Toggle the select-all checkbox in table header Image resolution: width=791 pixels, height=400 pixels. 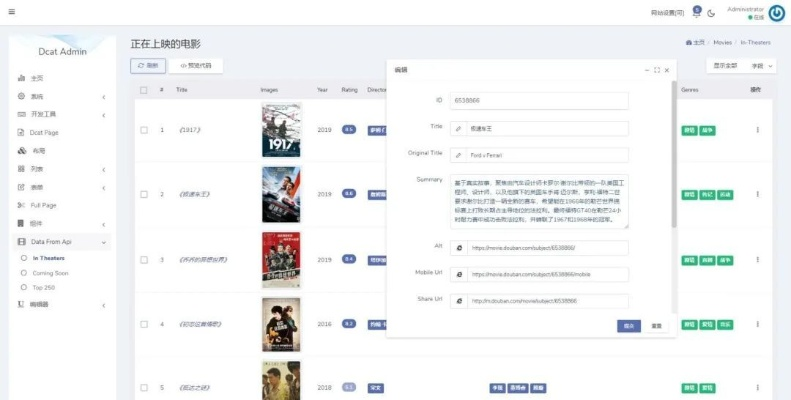point(144,90)
